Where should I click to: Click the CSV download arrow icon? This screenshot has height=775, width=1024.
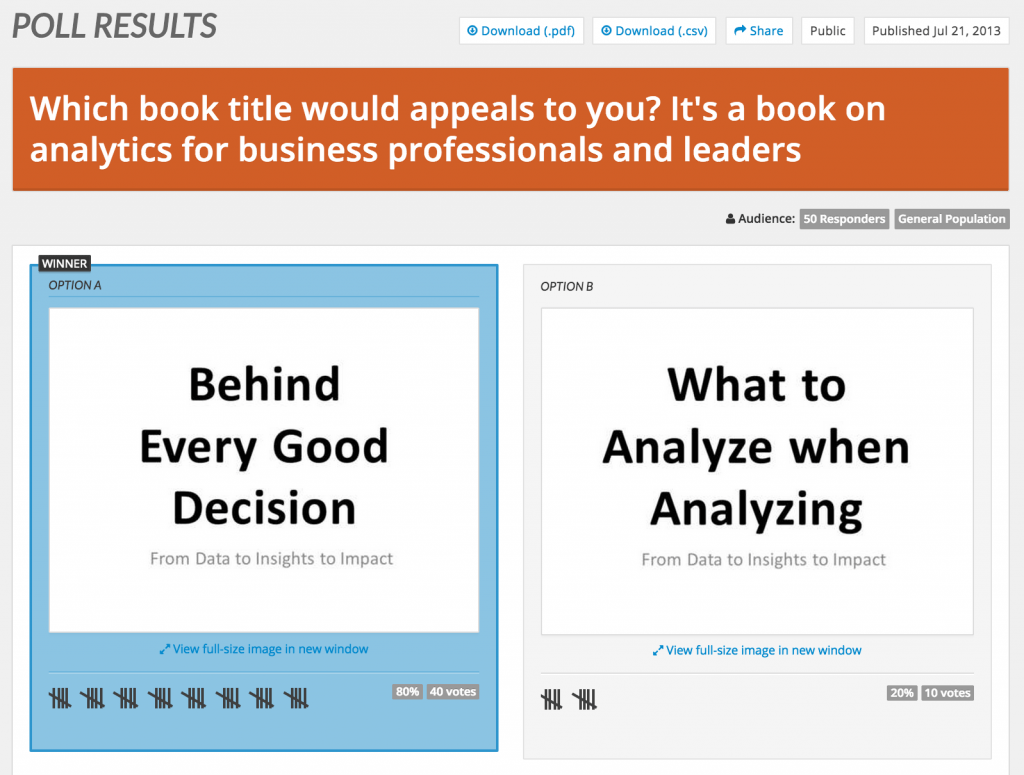pos(607,31)
